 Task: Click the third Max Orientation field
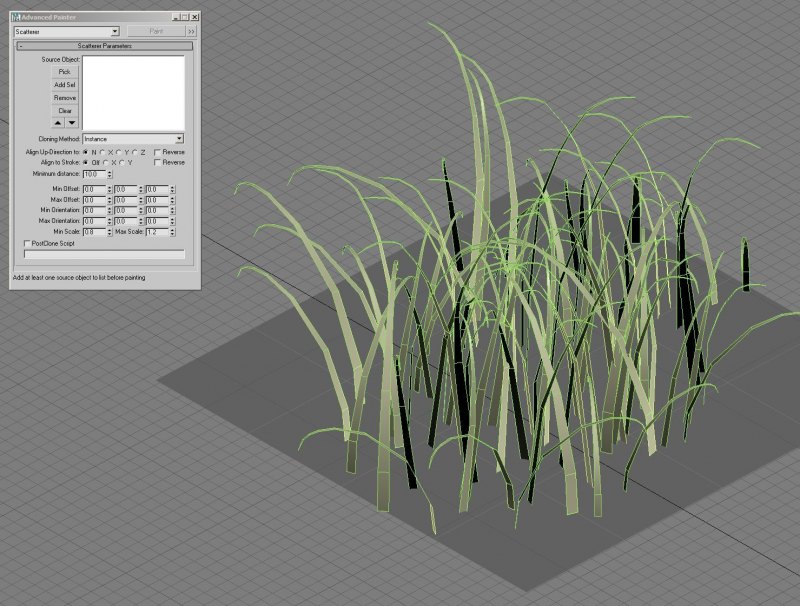click(157, 221)
